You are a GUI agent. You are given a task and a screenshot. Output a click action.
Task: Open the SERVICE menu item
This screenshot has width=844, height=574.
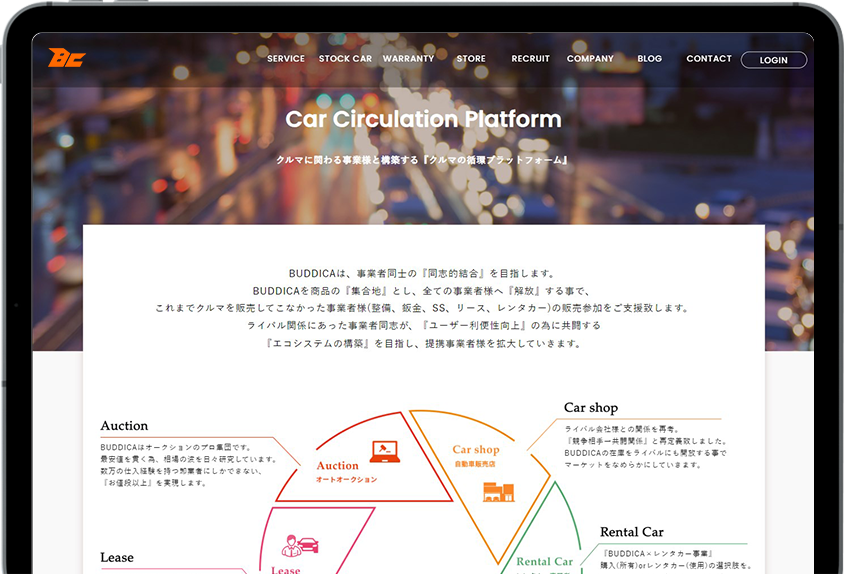click(x=285, y=59)
